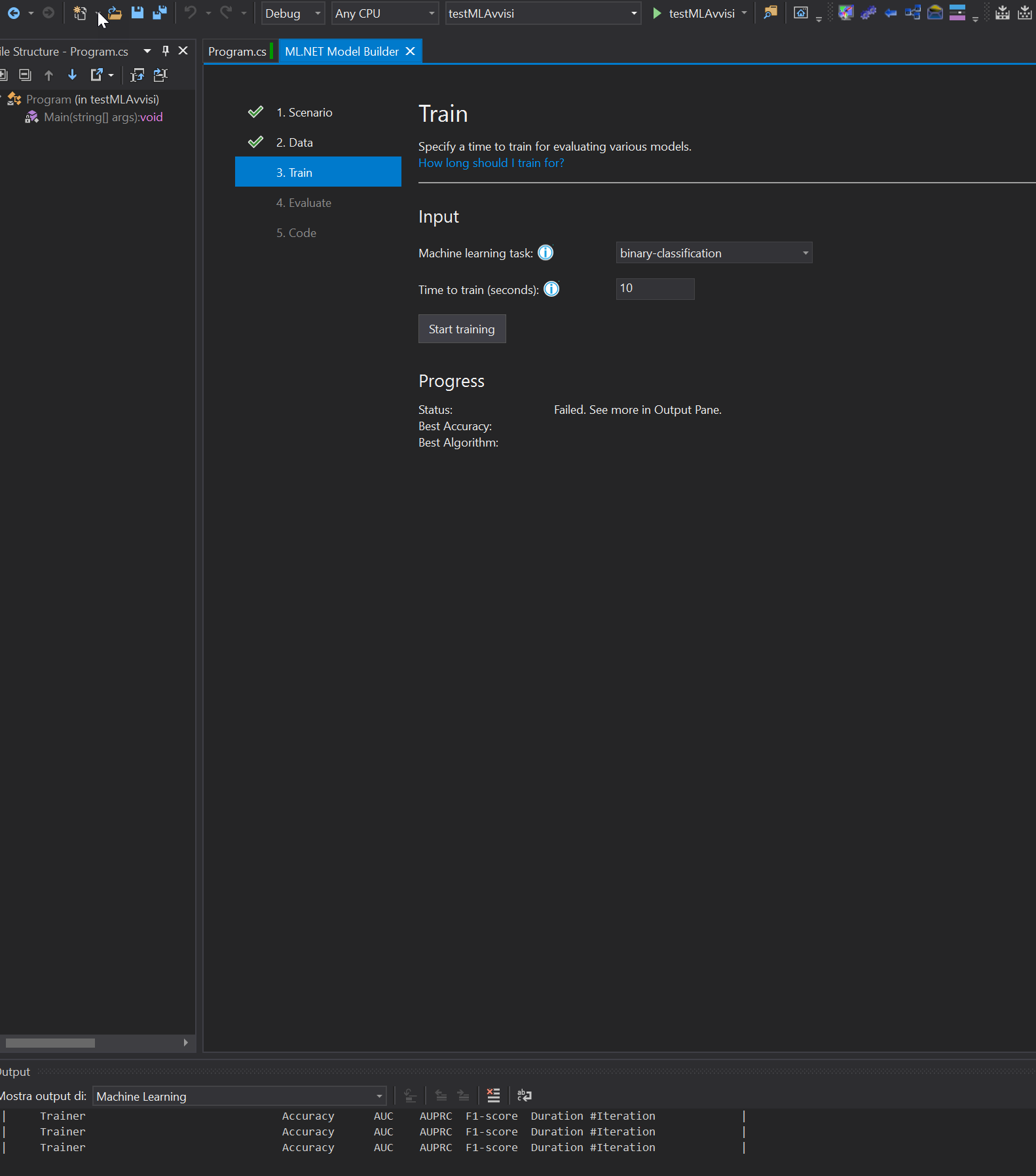Click the open-in-new-window icon in File Structure
Image resolution: width=1036 pixels, height=1176 pixels.
click(96, 75)
